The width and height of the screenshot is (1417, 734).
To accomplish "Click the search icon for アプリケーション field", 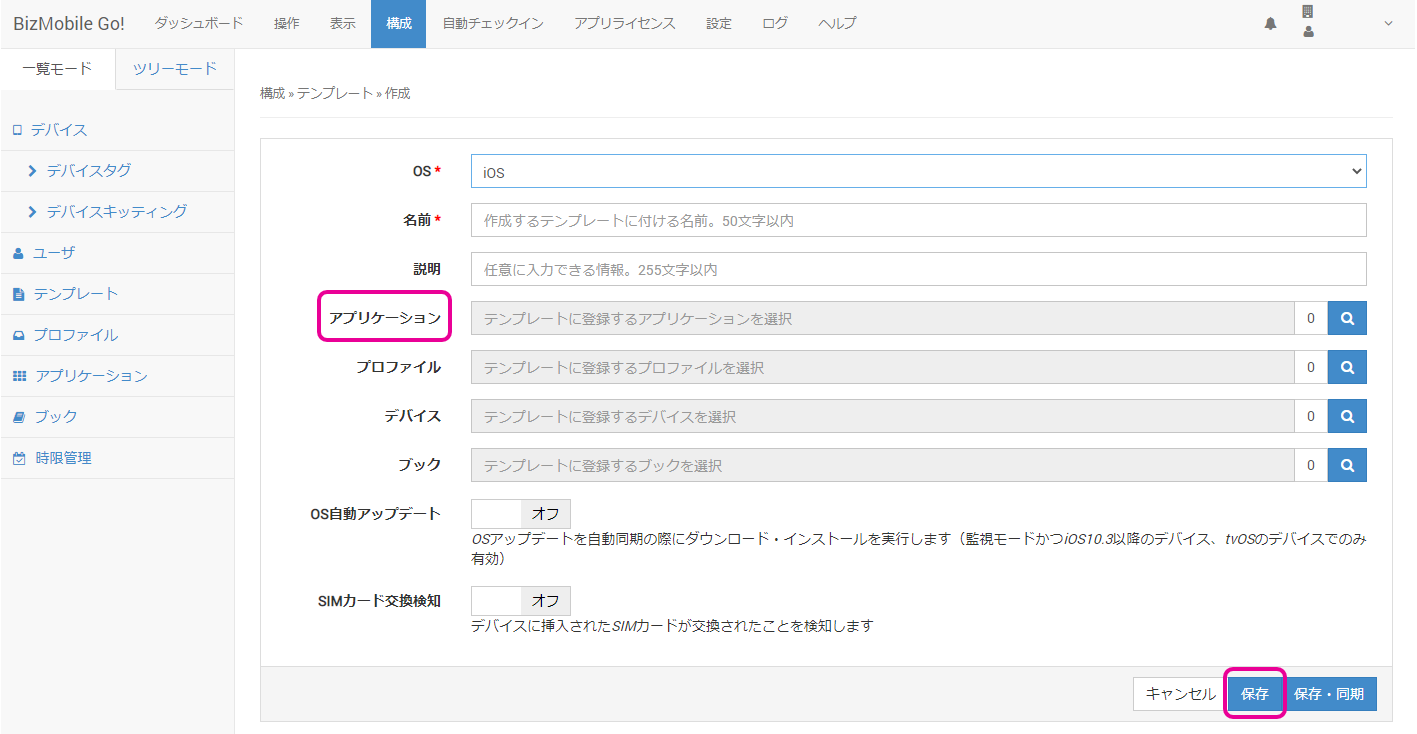I will [x=1347, y=318].
